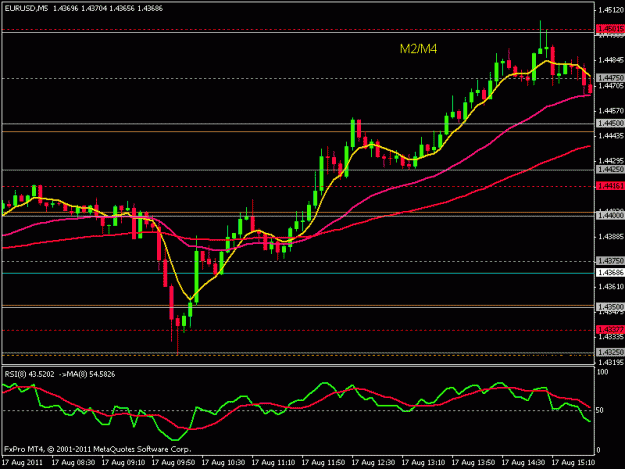The image size is (625, 469).
Task: Click the 17 Aug 09:10 time label
Action: coord(123,463)
